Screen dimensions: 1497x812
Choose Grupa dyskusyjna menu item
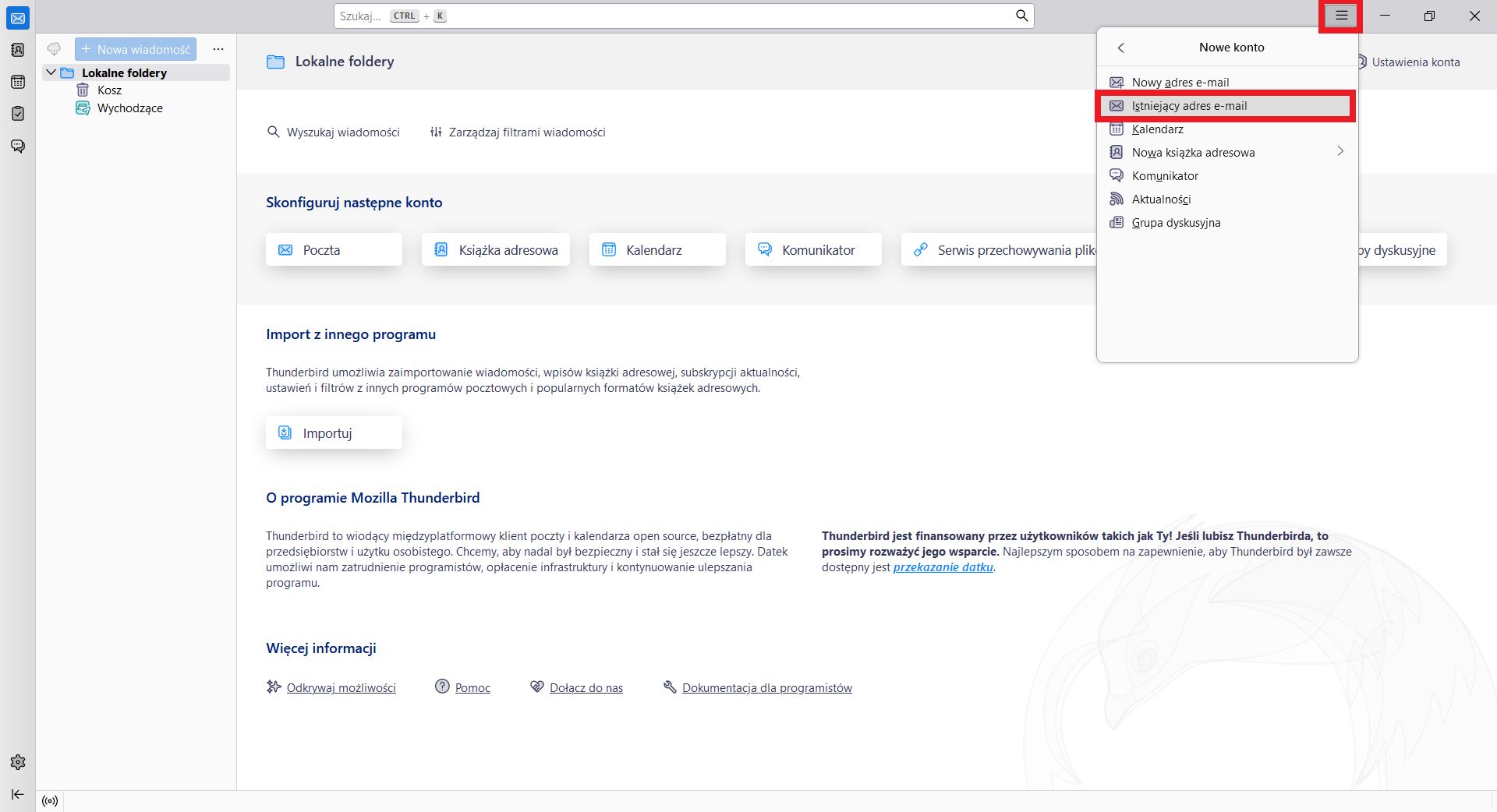(x=1227, y=223)
